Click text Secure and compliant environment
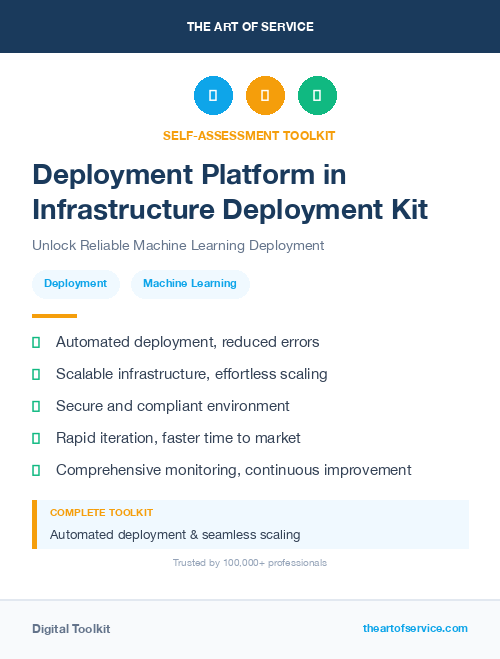 click(173, 406)
